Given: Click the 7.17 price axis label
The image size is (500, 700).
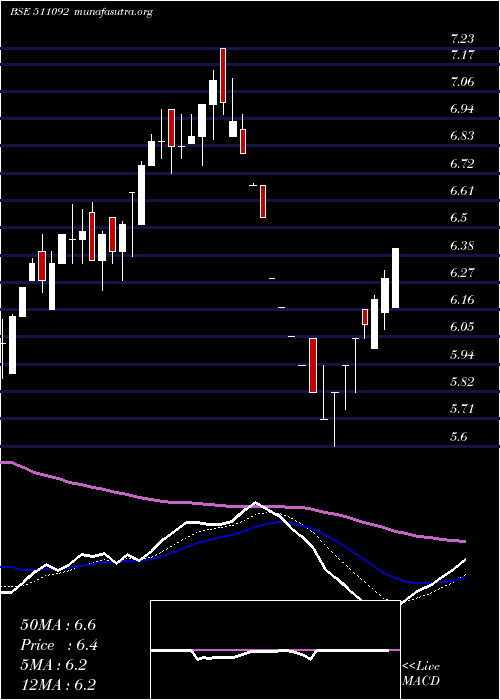Looking at the screenshot, I should (462, 55).
